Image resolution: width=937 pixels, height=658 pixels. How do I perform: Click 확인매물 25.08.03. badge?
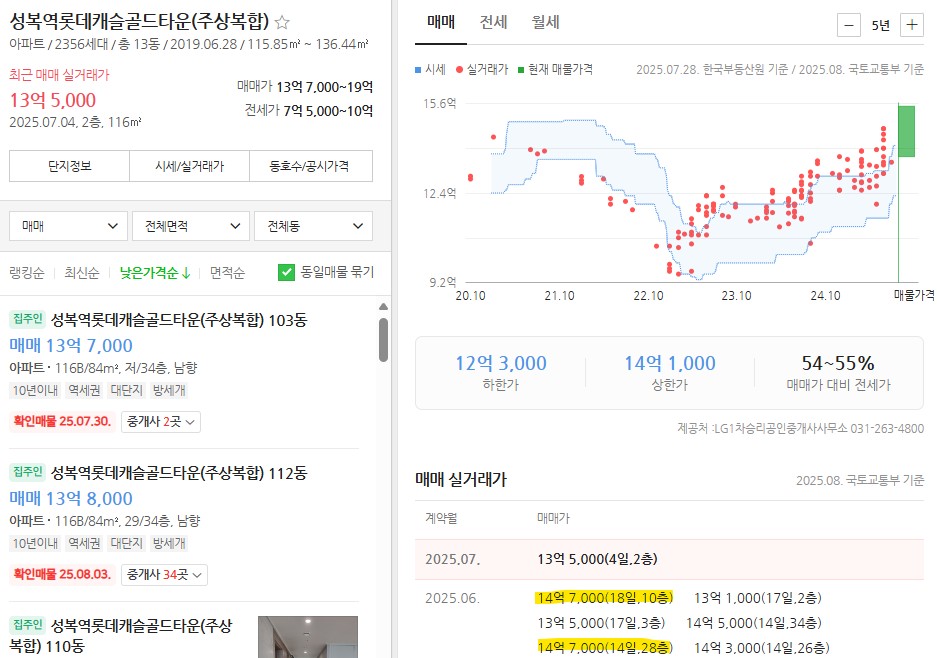(62, 574)
